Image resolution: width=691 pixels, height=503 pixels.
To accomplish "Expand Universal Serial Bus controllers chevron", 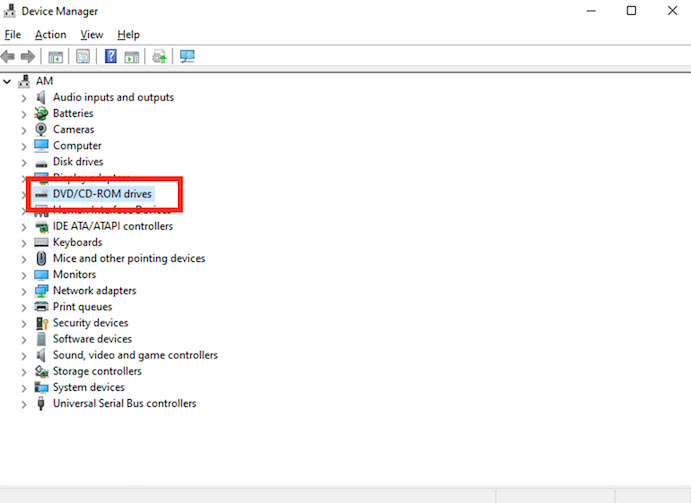I will click(x=24, y=404).
